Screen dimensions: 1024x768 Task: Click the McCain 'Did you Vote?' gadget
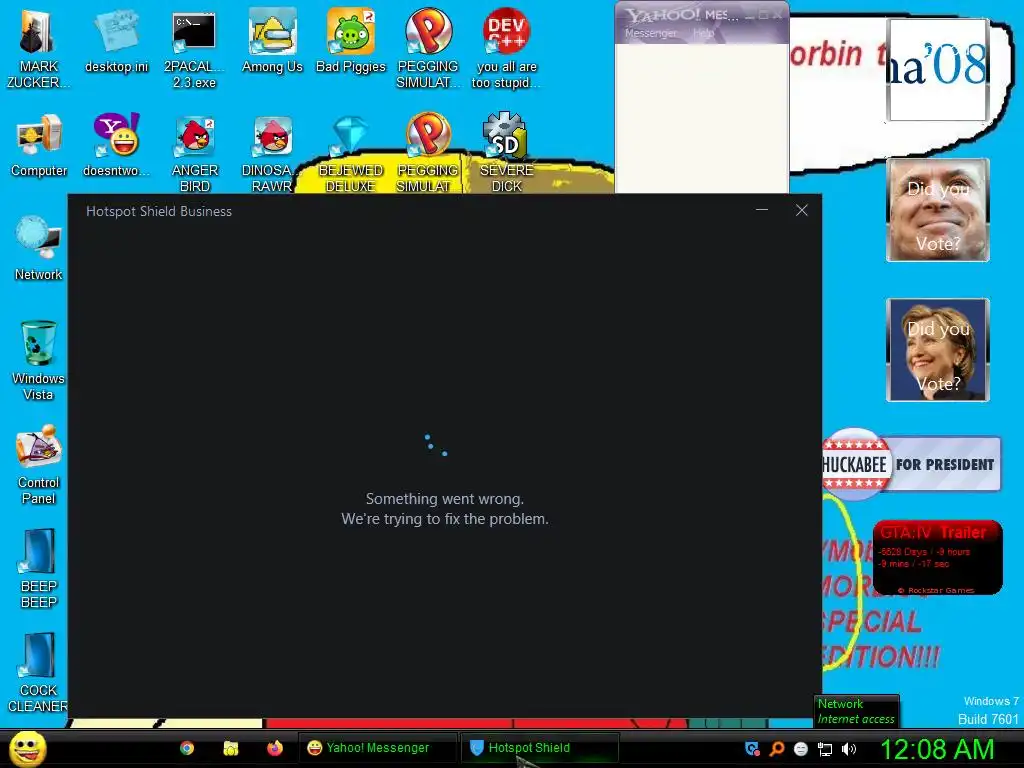pos(938,210)
